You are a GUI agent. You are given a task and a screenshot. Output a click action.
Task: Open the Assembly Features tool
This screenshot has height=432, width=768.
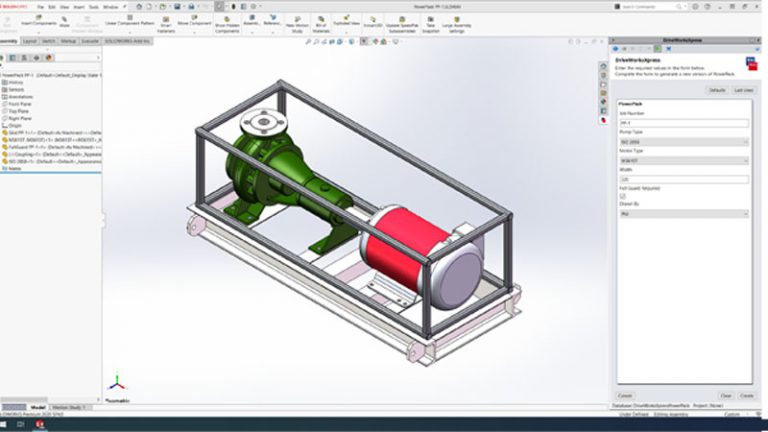click(x=252, y=20)
